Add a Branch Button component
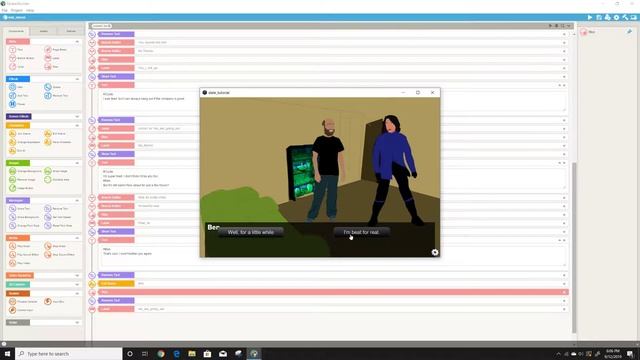Screen dimensions: 640x360 [22, 58]
